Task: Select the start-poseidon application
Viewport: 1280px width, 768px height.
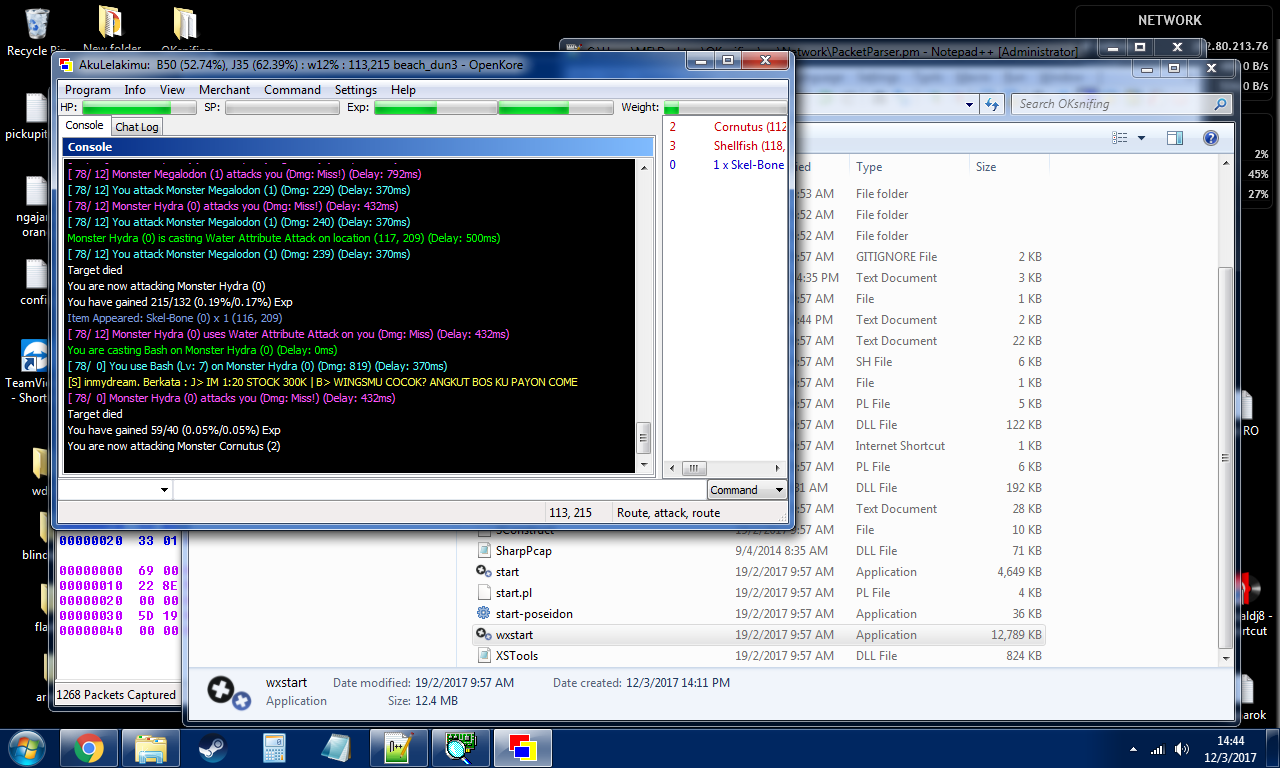Action: (x=760, y=614)
